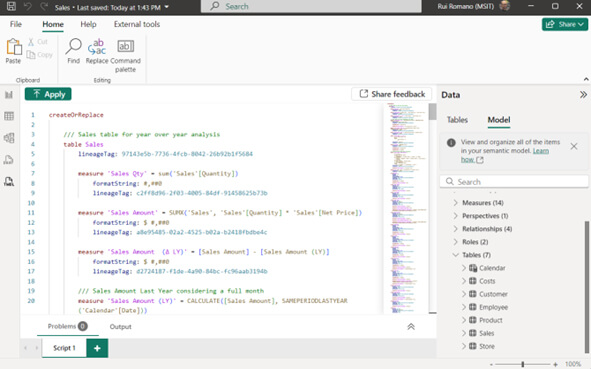Open the Replace tool
The height and width of the screenshot is (369, 591).
point(97,51)
